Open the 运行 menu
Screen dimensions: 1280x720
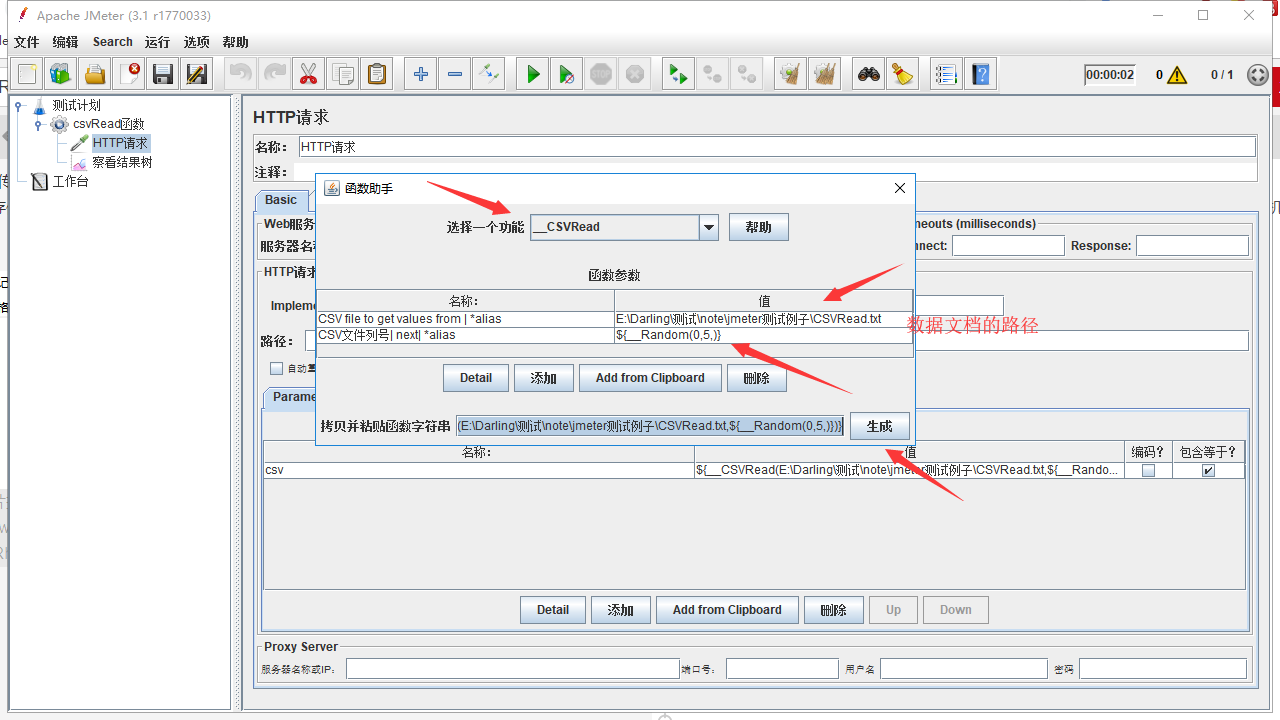pyautogui.click(x=157, y=42)
